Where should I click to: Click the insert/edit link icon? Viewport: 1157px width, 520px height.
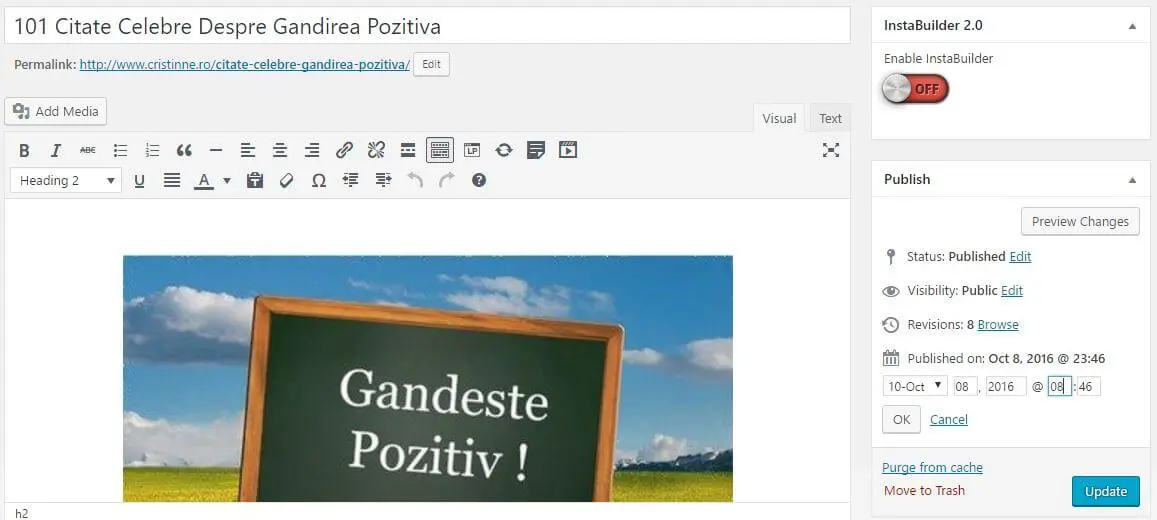[344, 151]
